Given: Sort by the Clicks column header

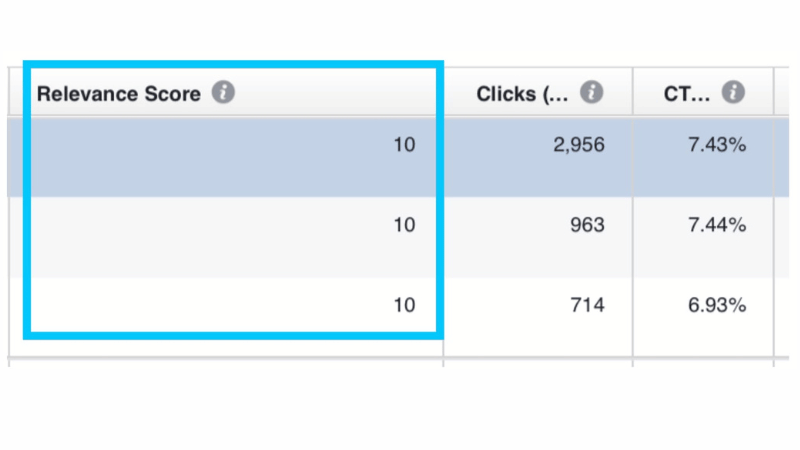Looking at the screenshot, I should point(522,94).
